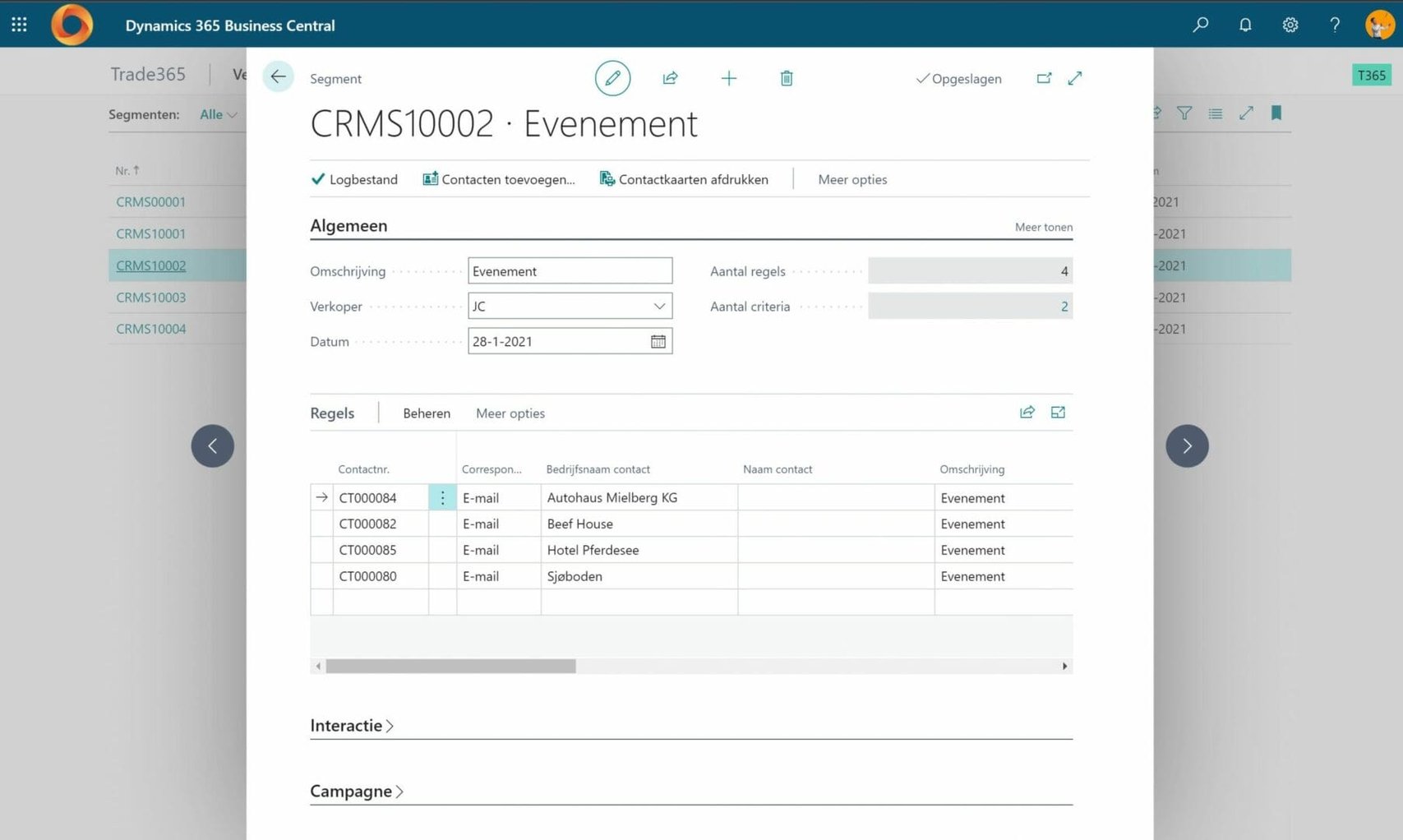Select the Sjøboden company cell
The image size is (1403, 840).
coord(639,576)
